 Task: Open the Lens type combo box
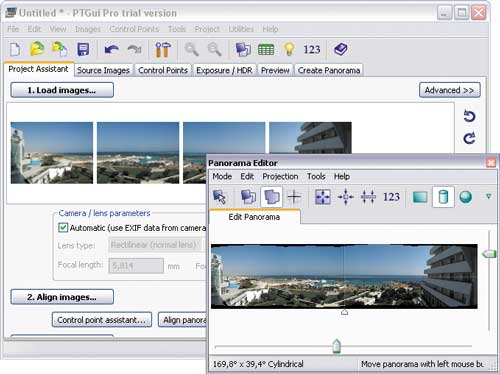click(x=157, y=245)
